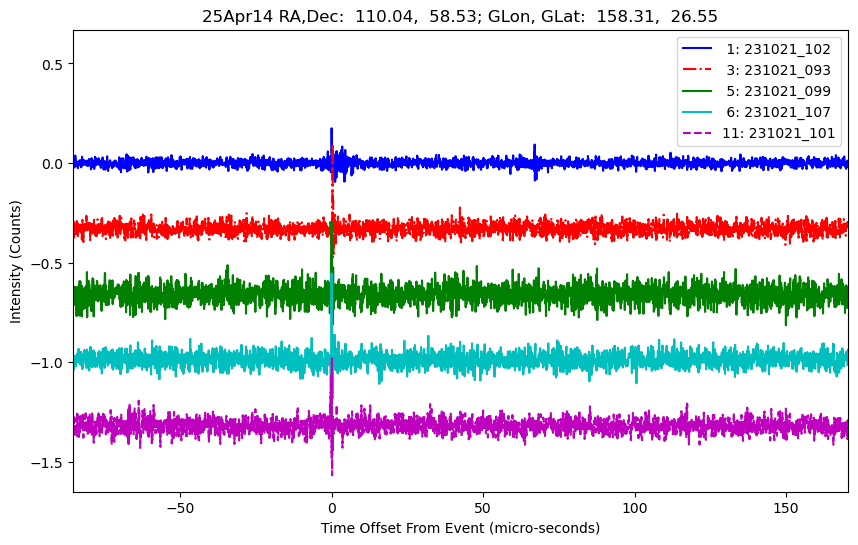Image resolution: width=858 pixels, height=545 pixels.
Task: Click the y-axis tick label −1.0
Action: [49, 363]
